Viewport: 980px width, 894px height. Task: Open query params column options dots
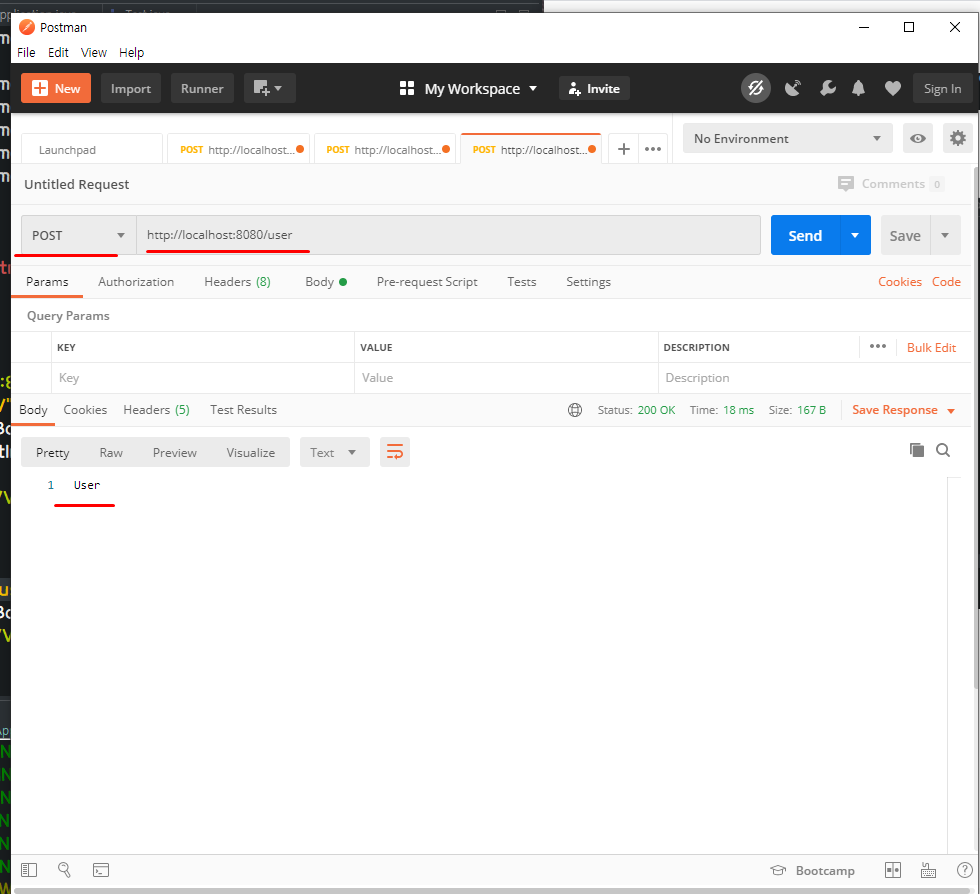[878, 346]
